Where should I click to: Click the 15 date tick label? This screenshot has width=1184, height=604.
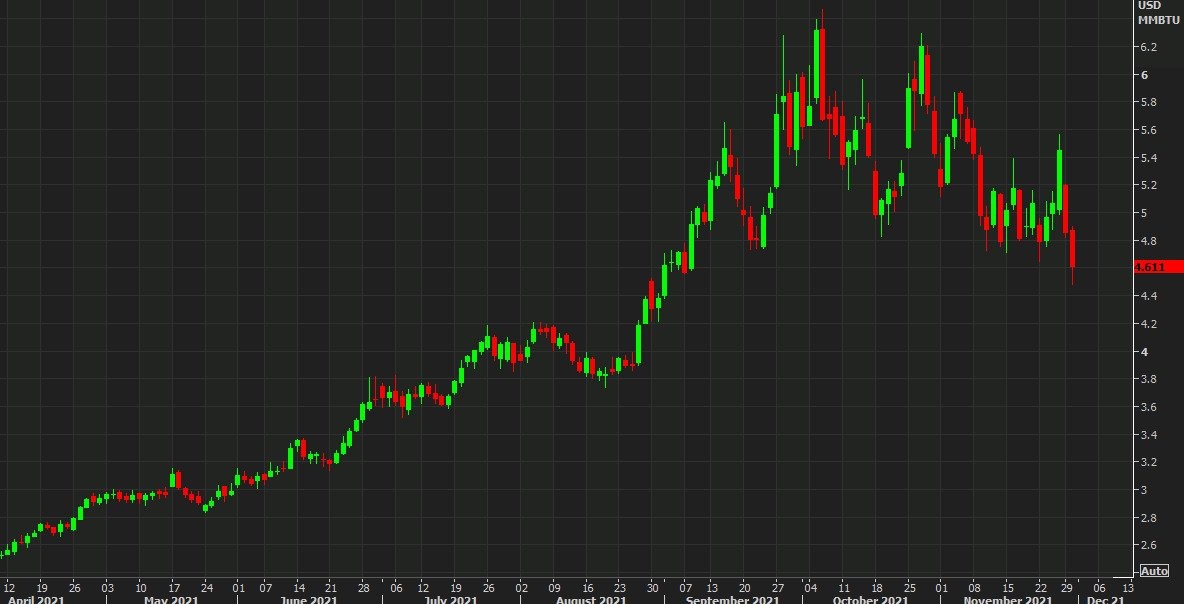click(x=1007, y=587)
